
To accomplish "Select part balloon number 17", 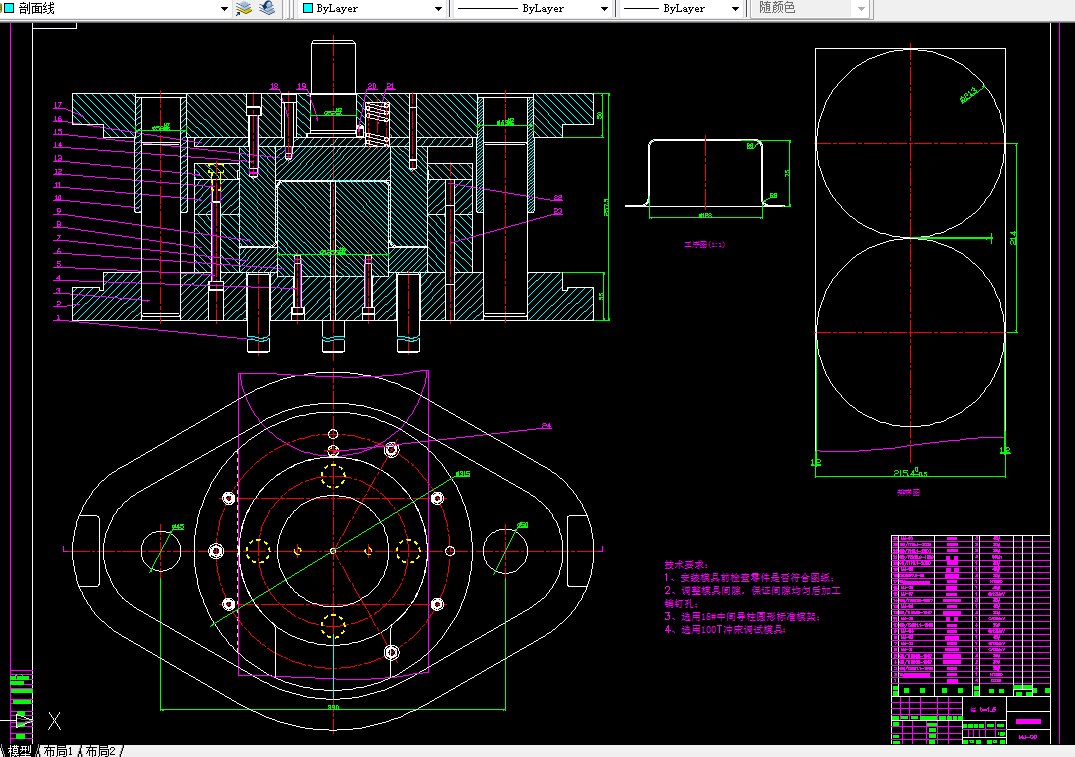I will pyautogui.click(x=58, y=105).
